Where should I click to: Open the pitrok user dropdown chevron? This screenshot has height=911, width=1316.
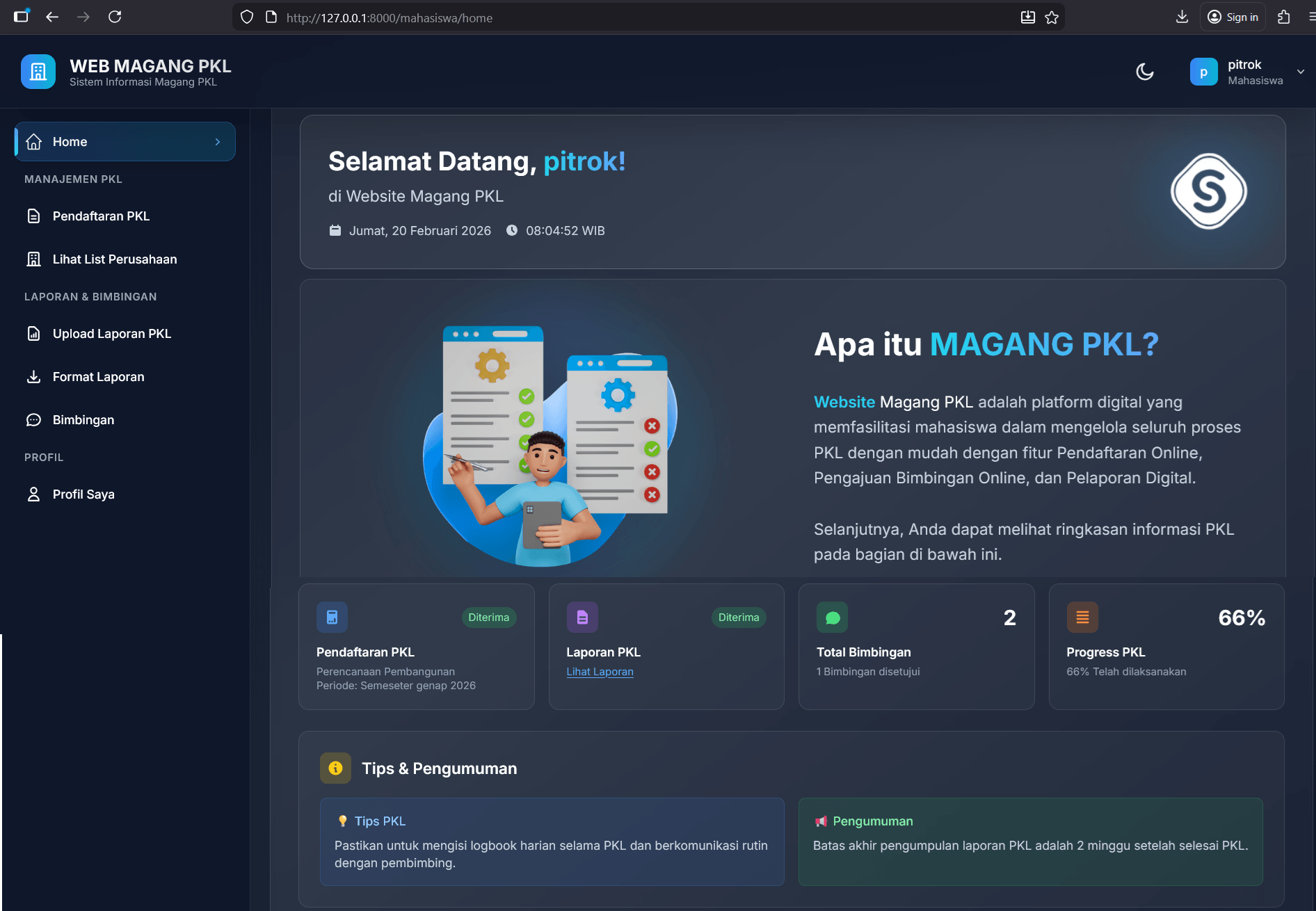point(1300,72)
